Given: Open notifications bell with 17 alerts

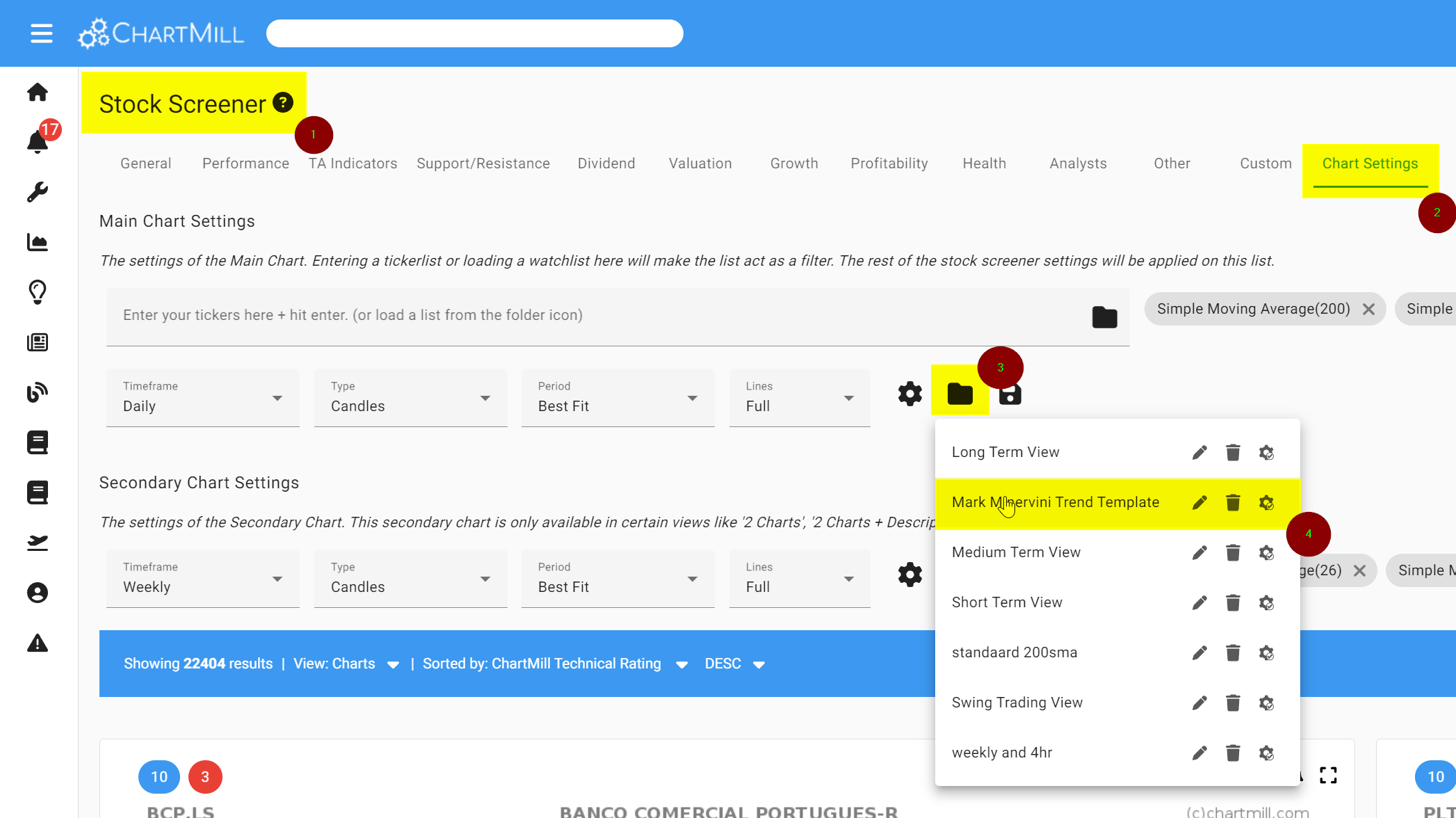Looking at the screenshot, I should coord(38,141).
